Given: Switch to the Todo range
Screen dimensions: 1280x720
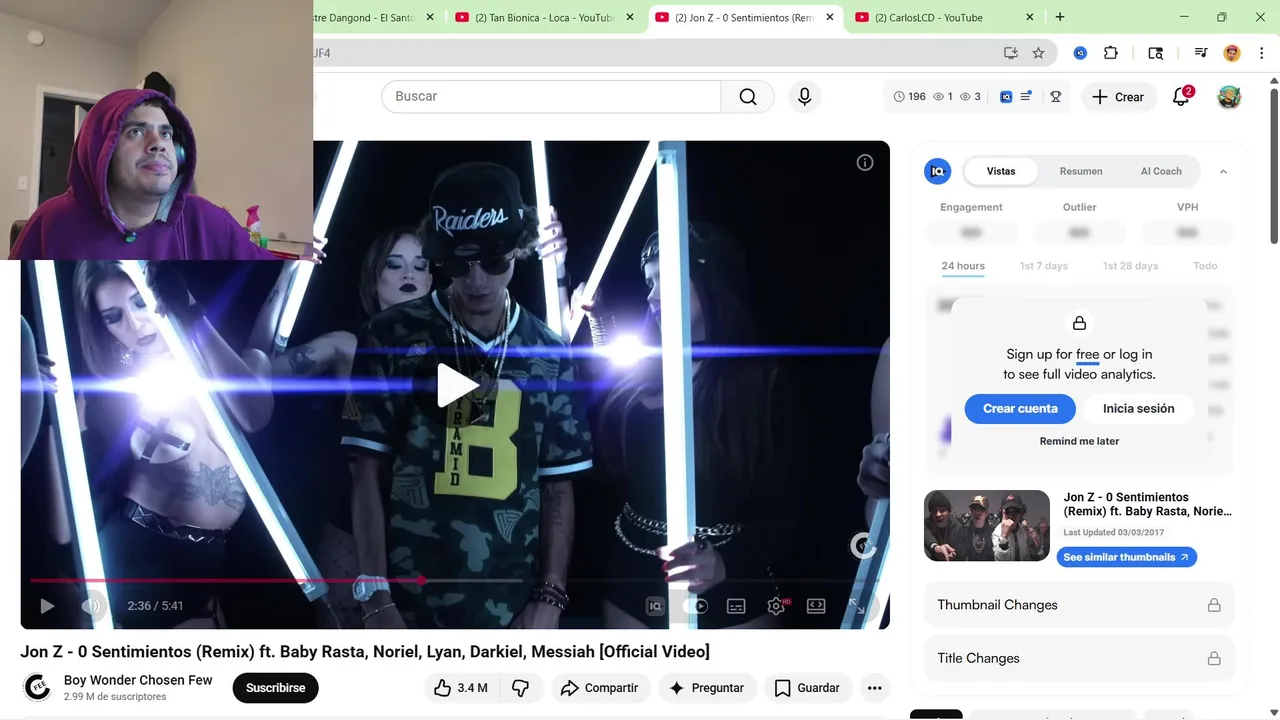Looking at the screenshot, I should point(1205,266).
